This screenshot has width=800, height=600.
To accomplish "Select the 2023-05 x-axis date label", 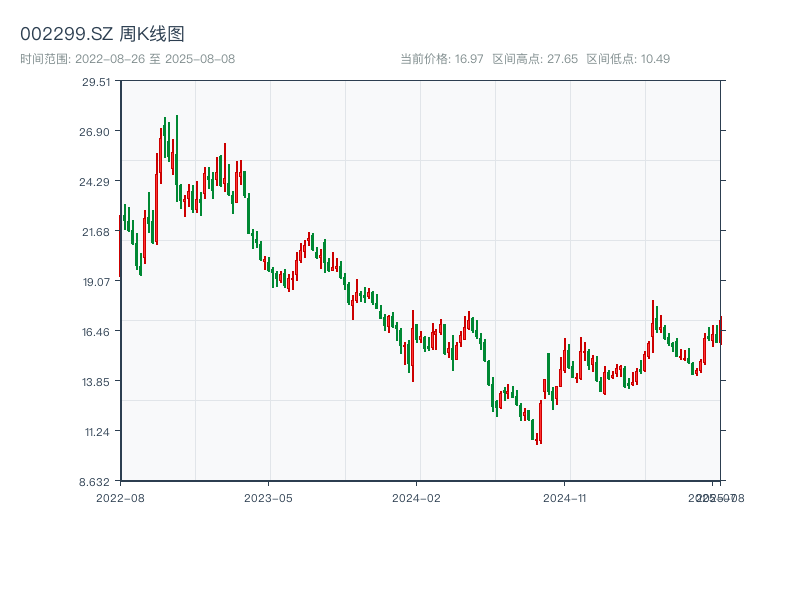I will pos(269,497).
